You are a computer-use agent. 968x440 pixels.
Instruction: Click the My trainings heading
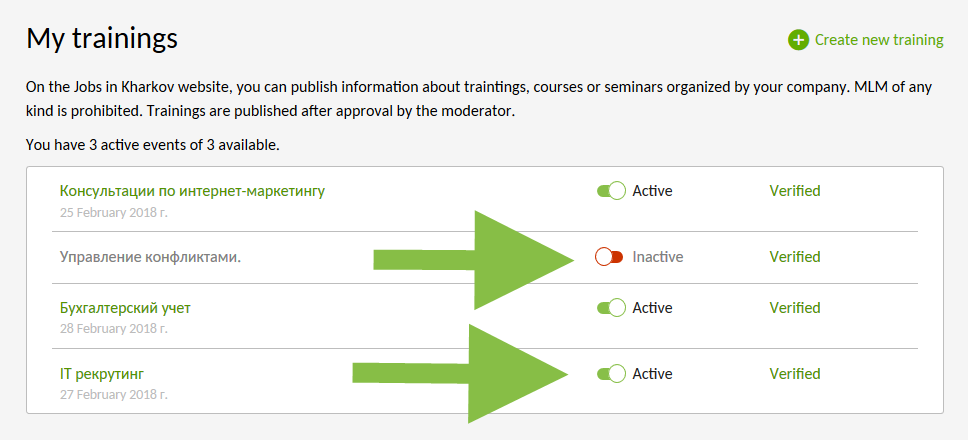(x=102, y=39)
